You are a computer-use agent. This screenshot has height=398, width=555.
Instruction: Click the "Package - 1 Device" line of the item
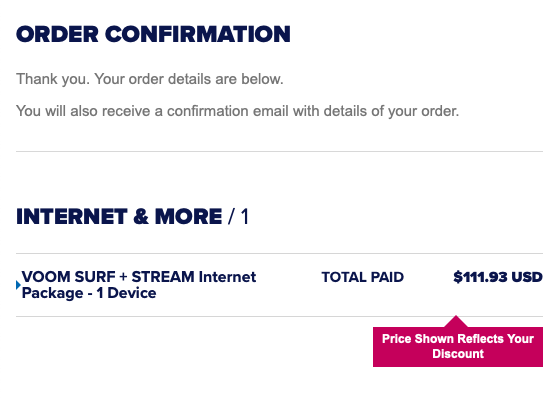[89, 293]
